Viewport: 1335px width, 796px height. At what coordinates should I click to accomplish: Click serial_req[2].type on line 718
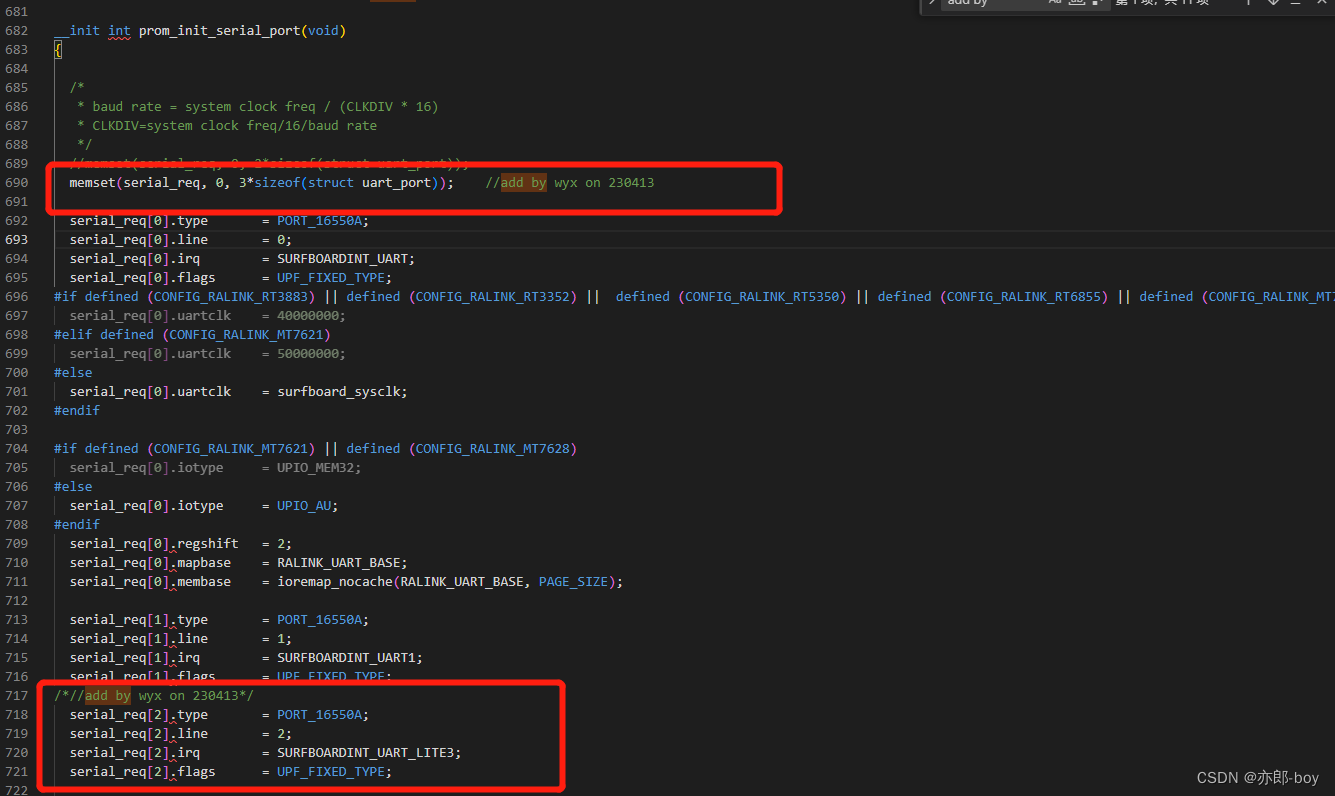[x=138, y=715]
